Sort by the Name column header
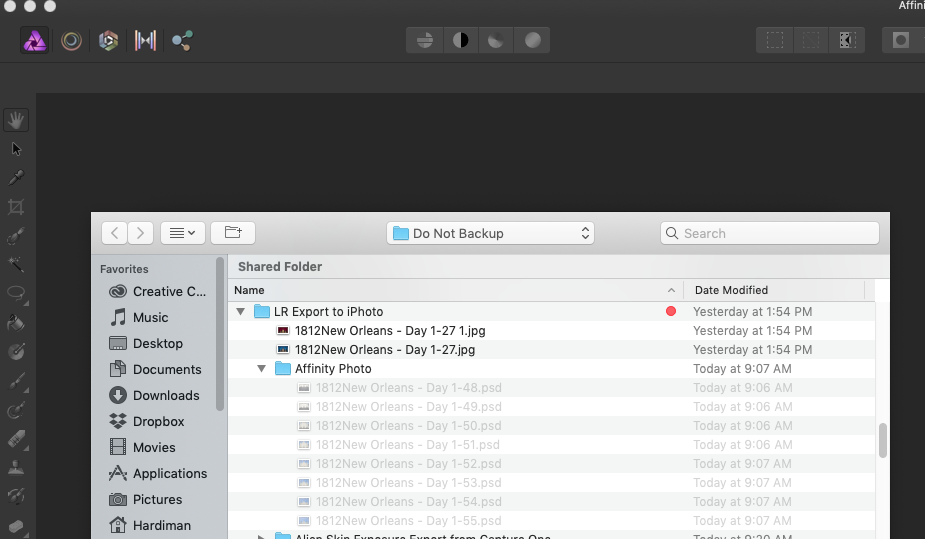Viewport: 925px width, 539px height. 455,290
